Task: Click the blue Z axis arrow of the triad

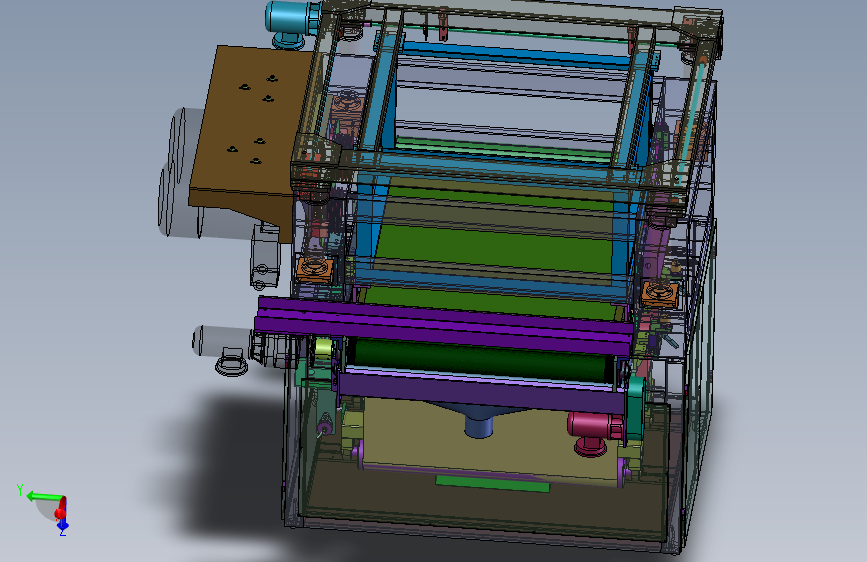Action: 62,524
